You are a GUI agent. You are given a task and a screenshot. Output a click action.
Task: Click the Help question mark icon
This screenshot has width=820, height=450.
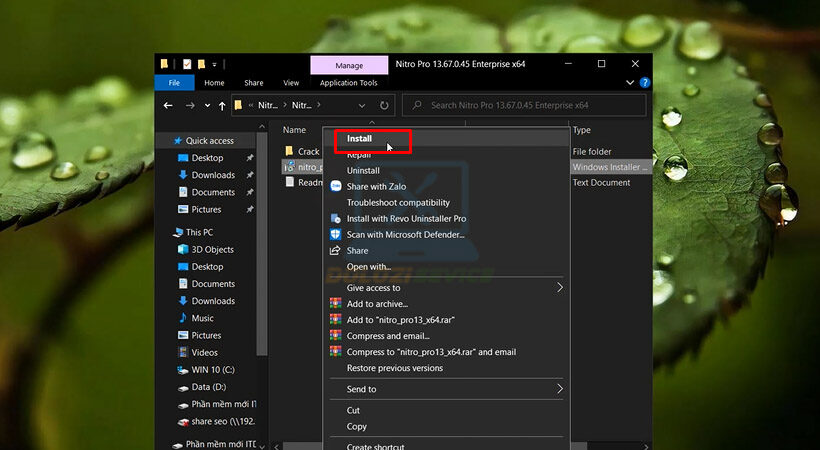pyautogui.click(x=645, y=83)
